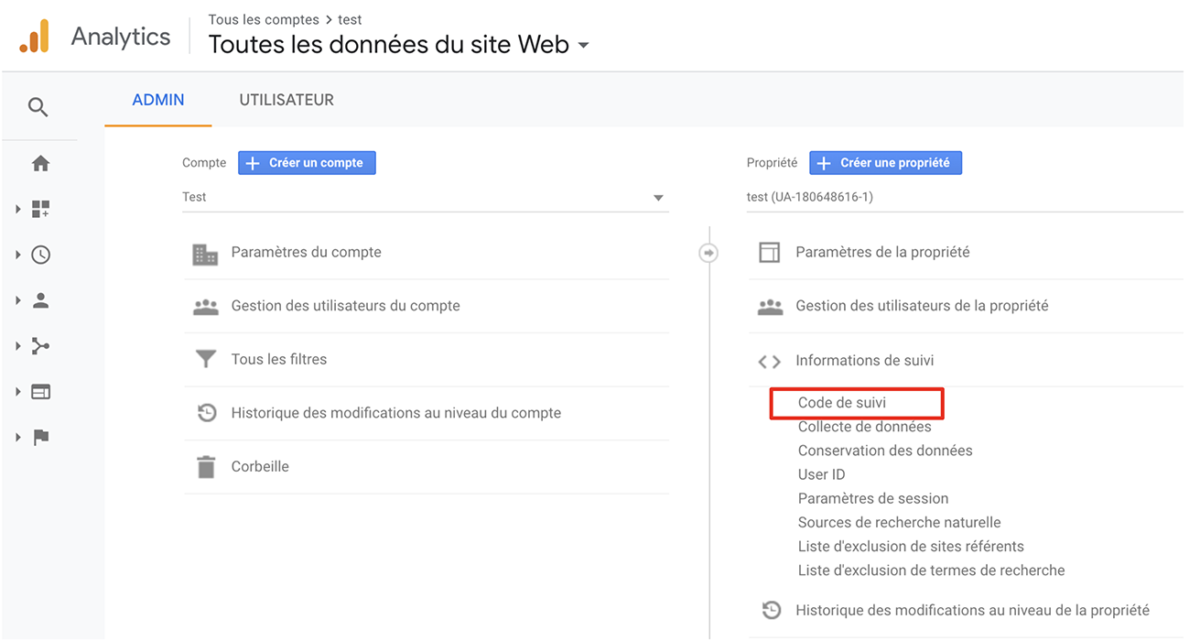Image resolution: width=1200 pixels, height=641 pixels.
Task: Switch to the ADMIN tab
Action: pos(158,100)
